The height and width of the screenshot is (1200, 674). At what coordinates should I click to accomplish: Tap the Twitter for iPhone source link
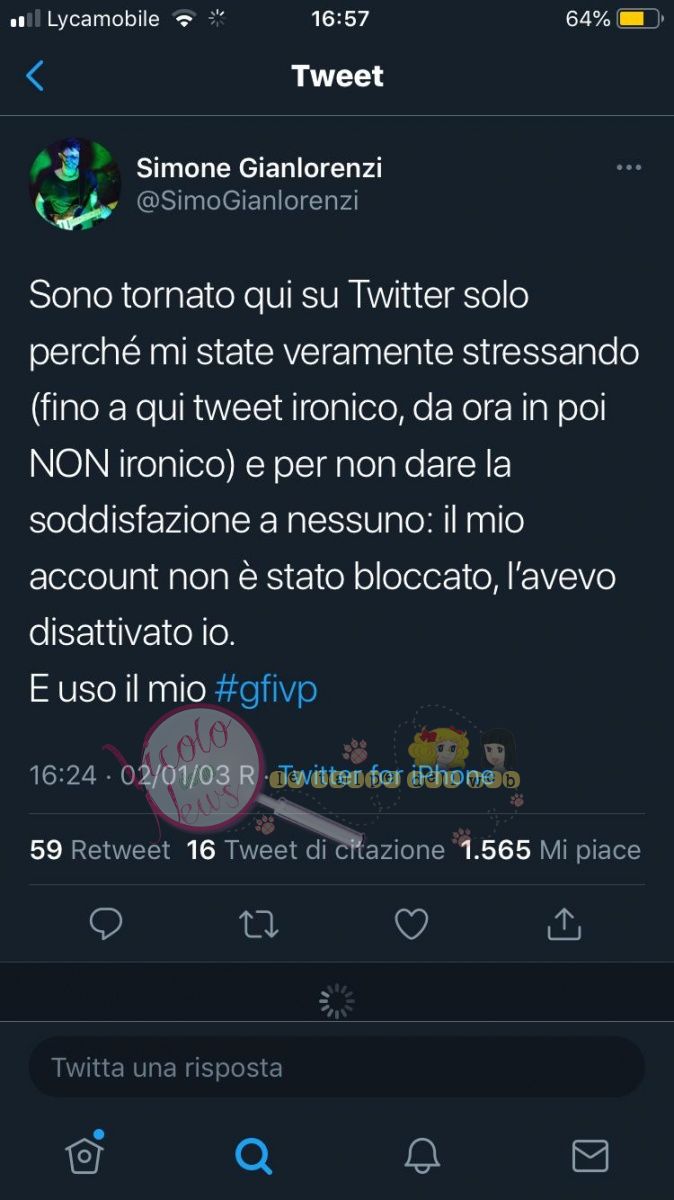click(x=386, y=775)
